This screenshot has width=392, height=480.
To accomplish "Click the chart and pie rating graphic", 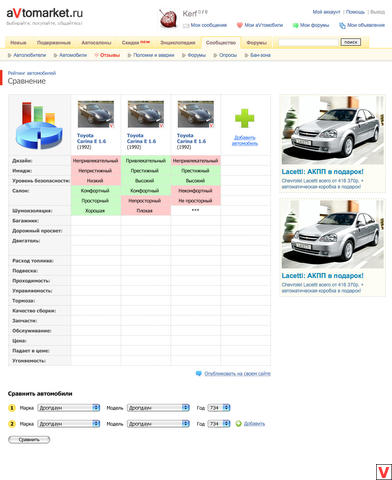I will click(39, 126).
